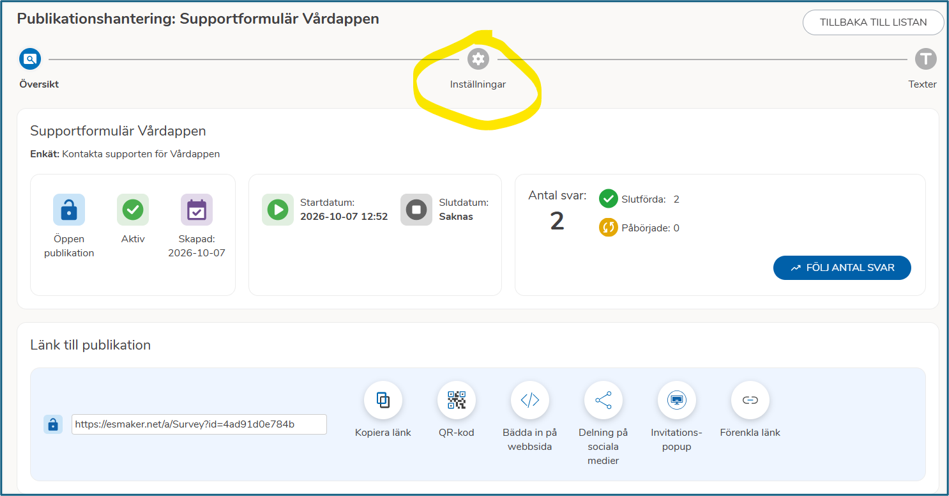949x496 pixels.
Task: Click the Kopiera länk icon
Action: tap(383, 400)
